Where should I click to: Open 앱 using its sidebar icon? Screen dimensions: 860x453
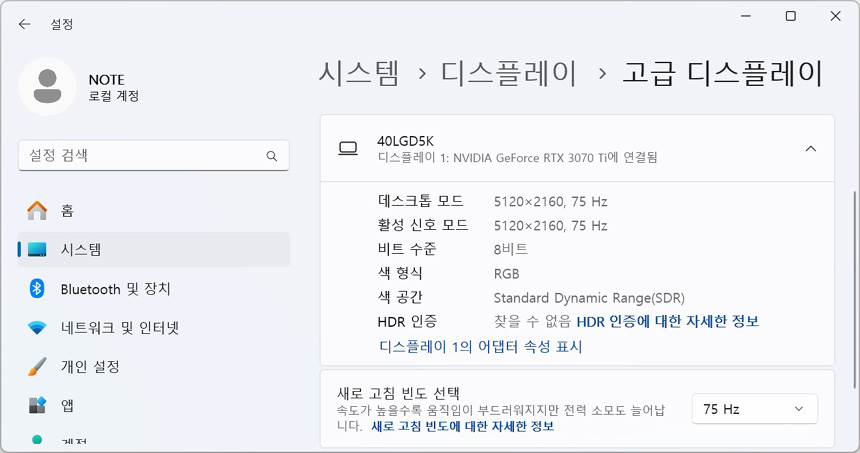tap(37, 406)
